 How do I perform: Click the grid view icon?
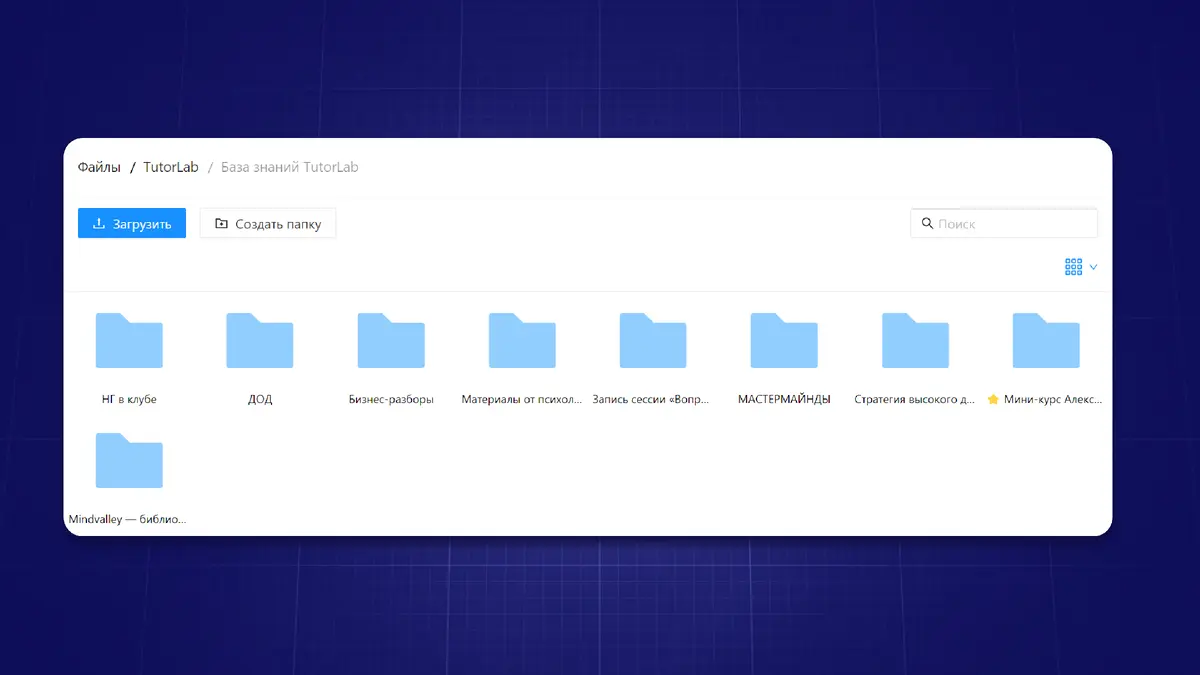(1073, 267)
